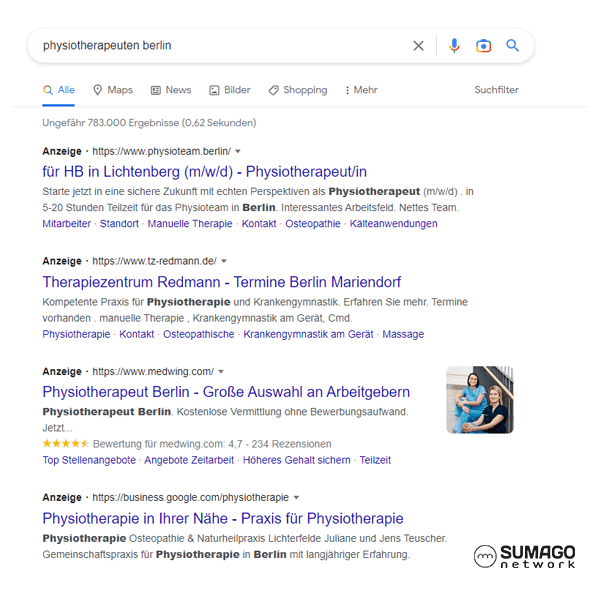Switch to the Maps tab
600x600 pixels.
[x=113, y=90]
